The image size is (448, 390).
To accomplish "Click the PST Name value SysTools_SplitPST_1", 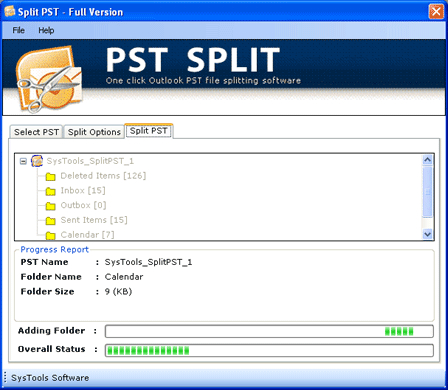I will [x=148, y=262].
